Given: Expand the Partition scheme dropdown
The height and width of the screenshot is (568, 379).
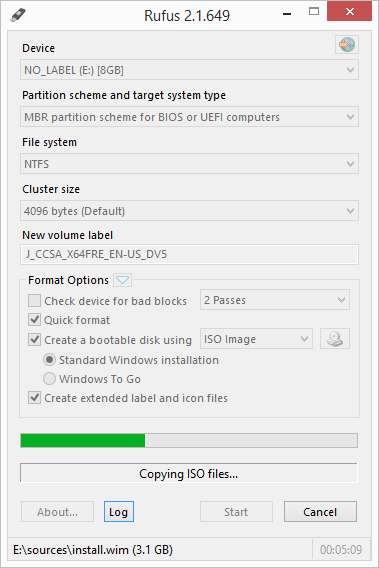Looking at the screenshot, I should (189, 117).
